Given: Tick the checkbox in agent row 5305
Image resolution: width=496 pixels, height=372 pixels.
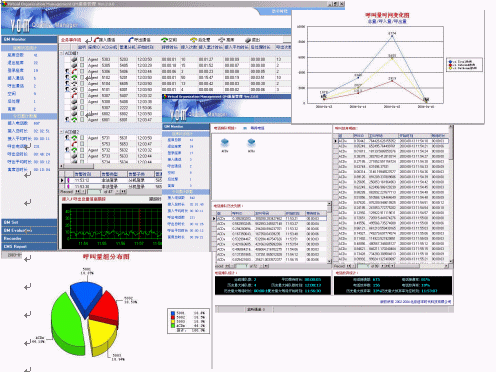Looking at the screenshot, I should pos(82,65).
